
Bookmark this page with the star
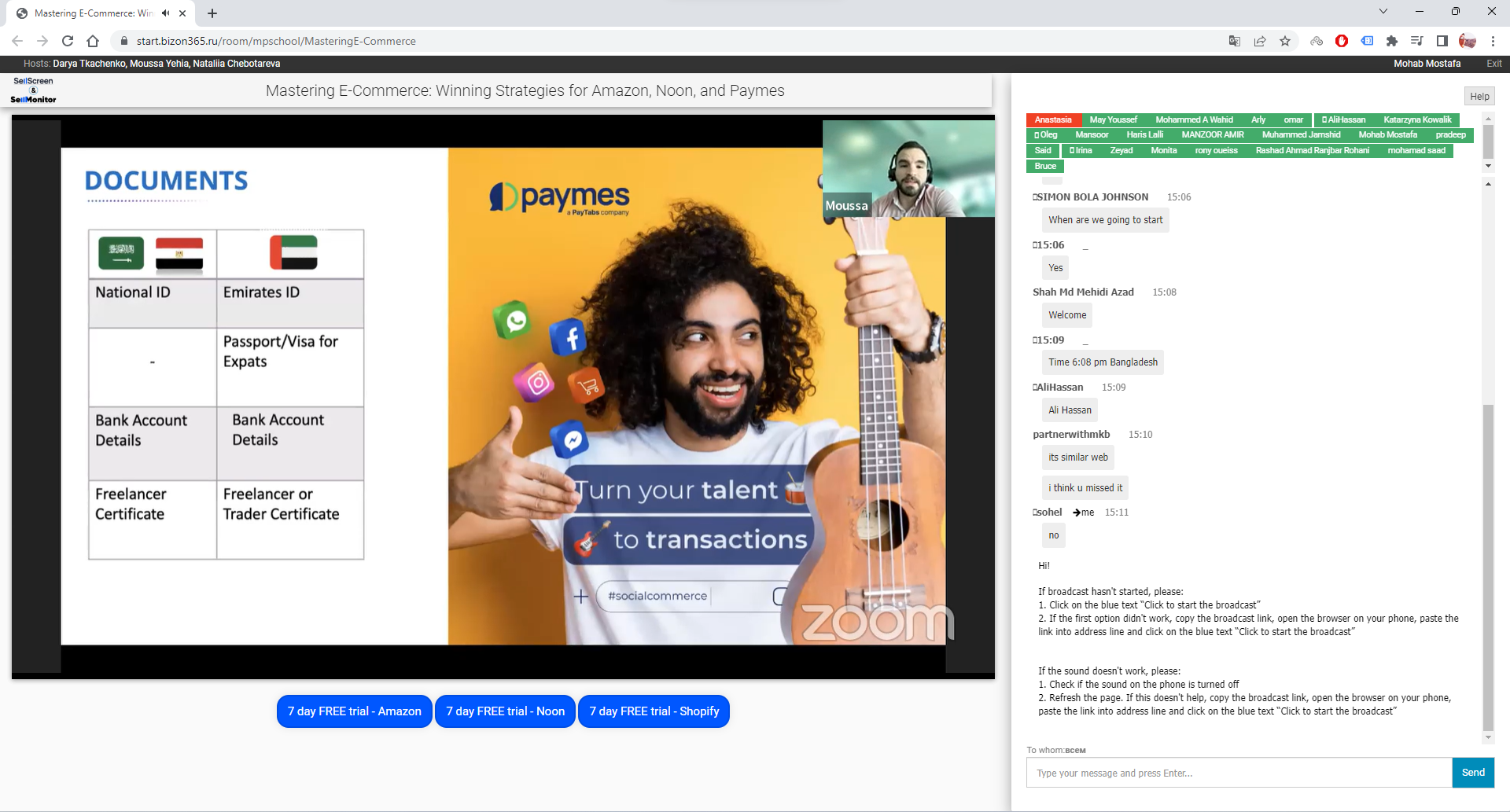click(1285, 41)
